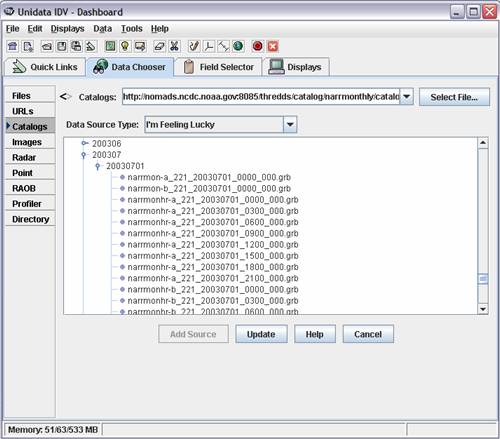The width and height of the screenshot is (500, 439).
Task: Click the Select File... button
Action: [454, 97]
